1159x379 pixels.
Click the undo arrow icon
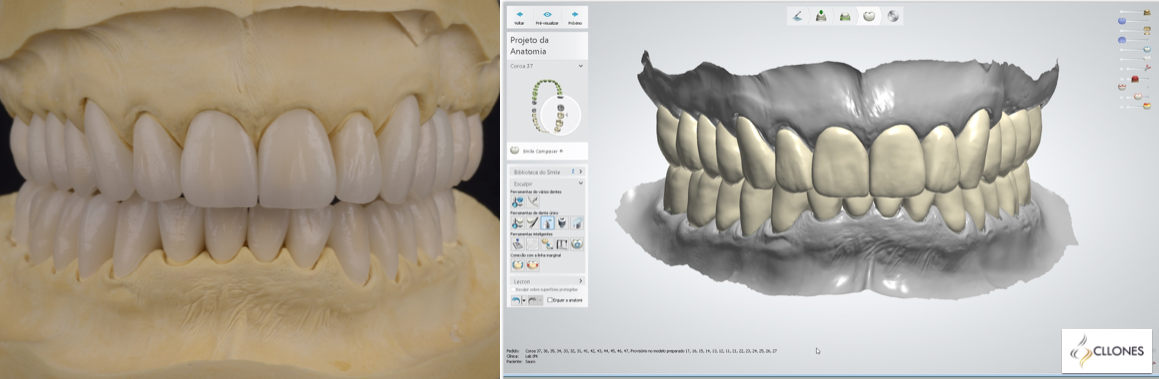click(516, 300)
